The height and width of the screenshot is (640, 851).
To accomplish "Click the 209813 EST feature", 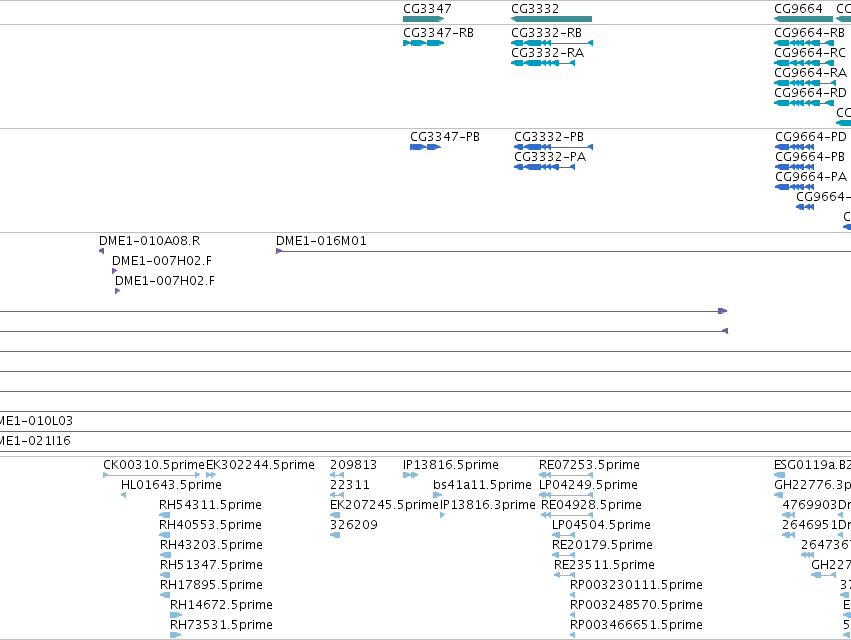I will [x=337, y=475].
